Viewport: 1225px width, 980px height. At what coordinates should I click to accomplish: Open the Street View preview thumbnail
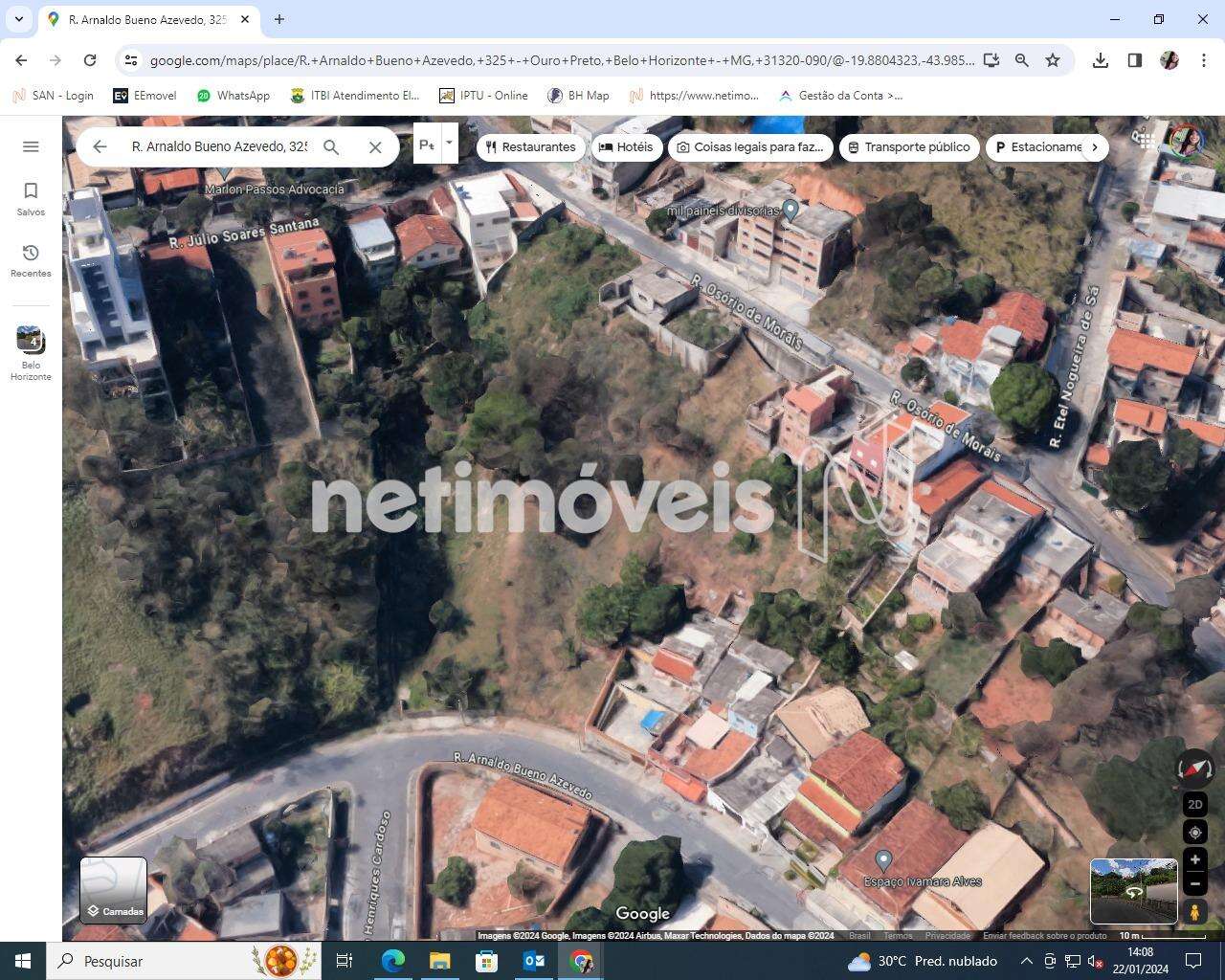pos(1133,890)
